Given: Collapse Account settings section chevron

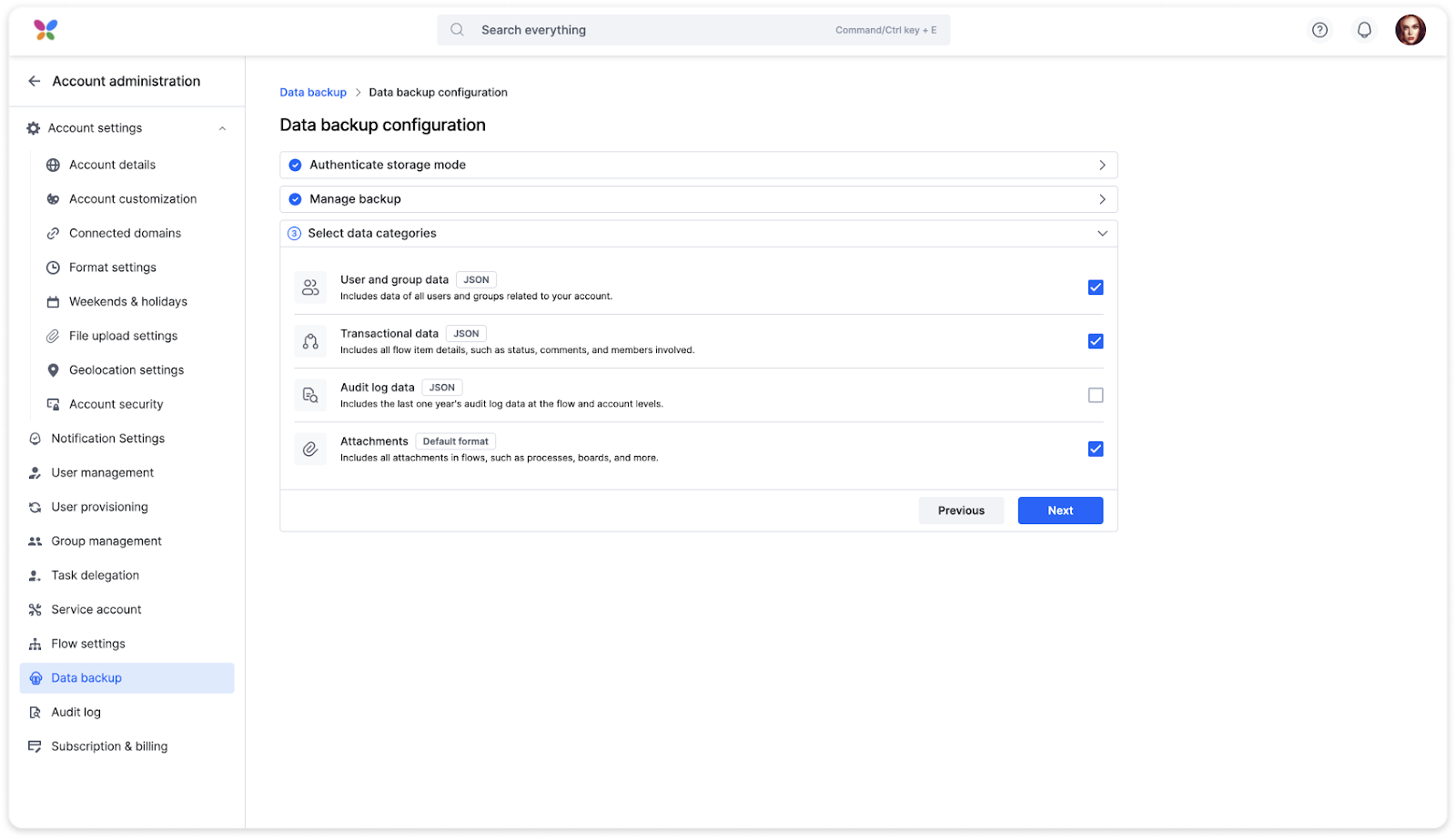Looking at the screenshot, I should 222,128.
